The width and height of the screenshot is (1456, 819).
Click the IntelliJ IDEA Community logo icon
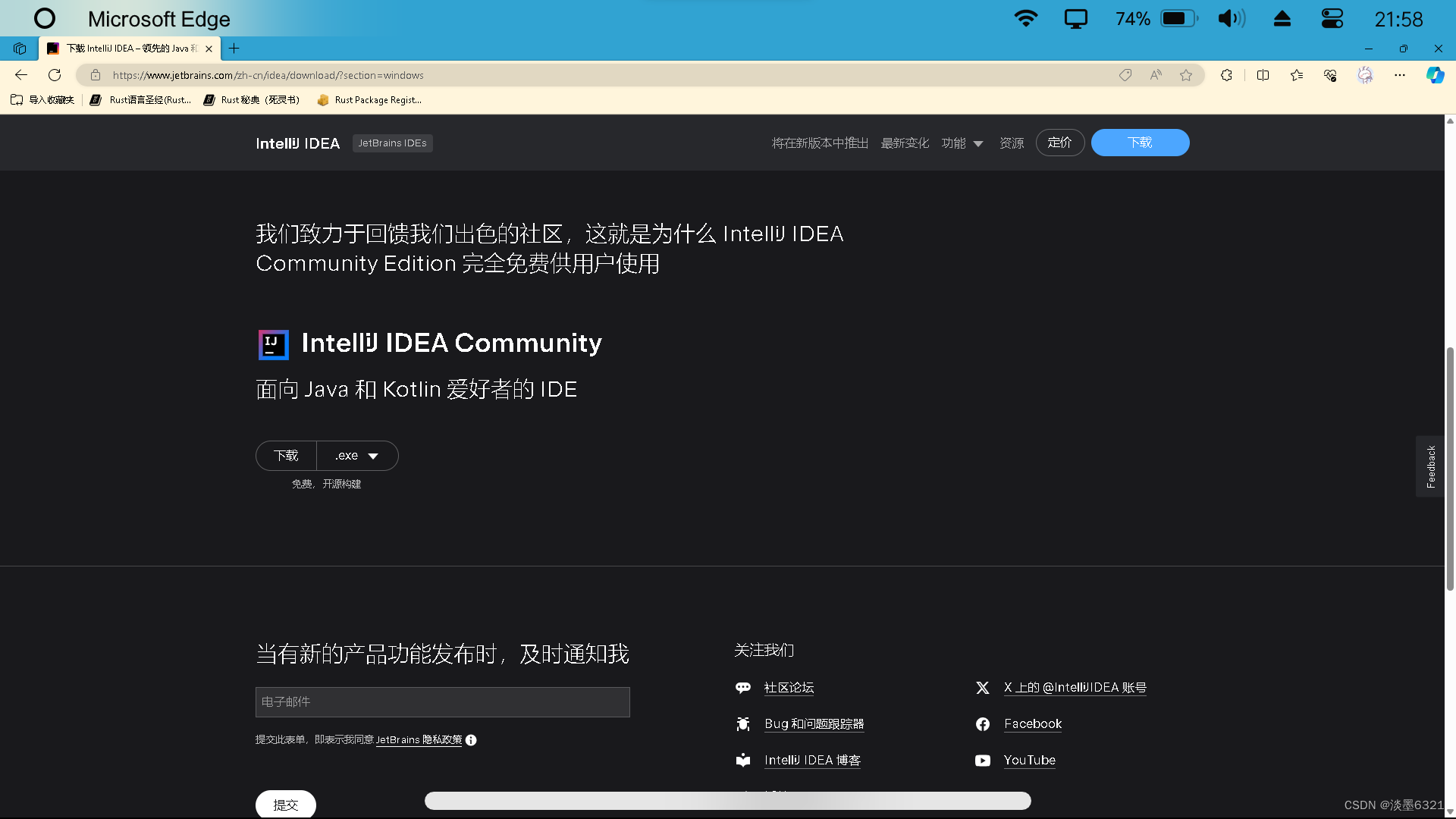tap(273, 344)
